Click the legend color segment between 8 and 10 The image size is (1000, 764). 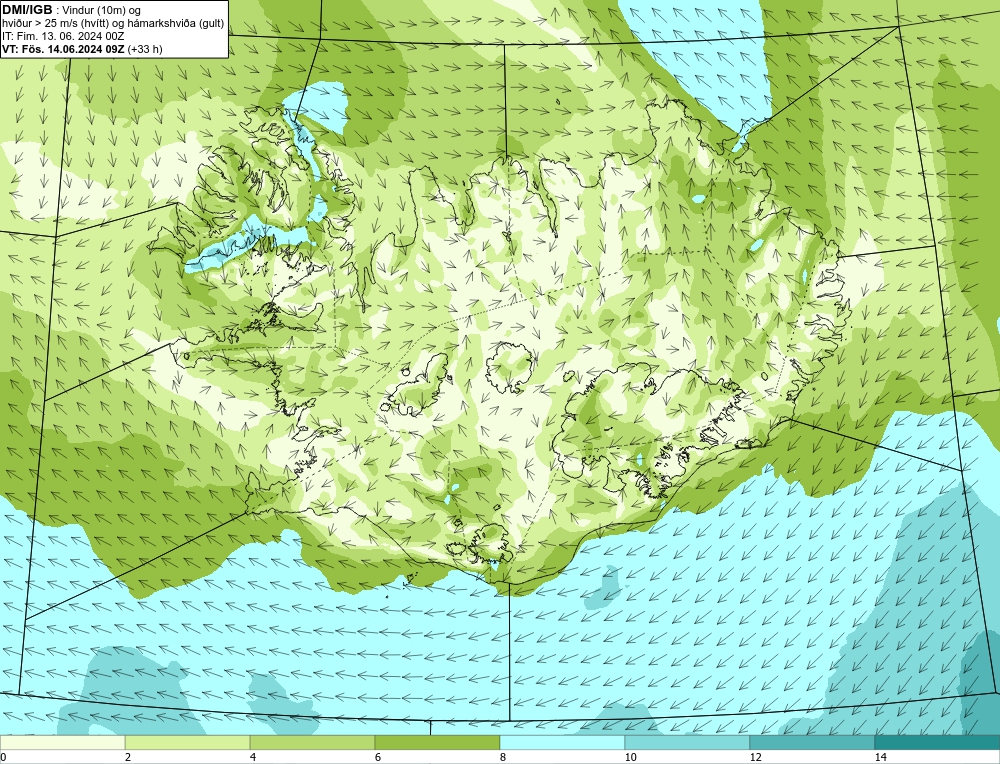(562, 742)
